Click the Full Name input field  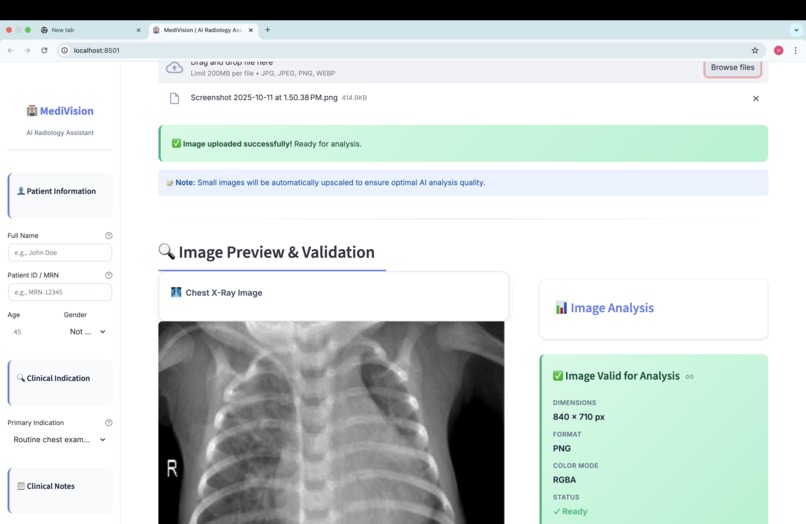click(x=60, y=252)
